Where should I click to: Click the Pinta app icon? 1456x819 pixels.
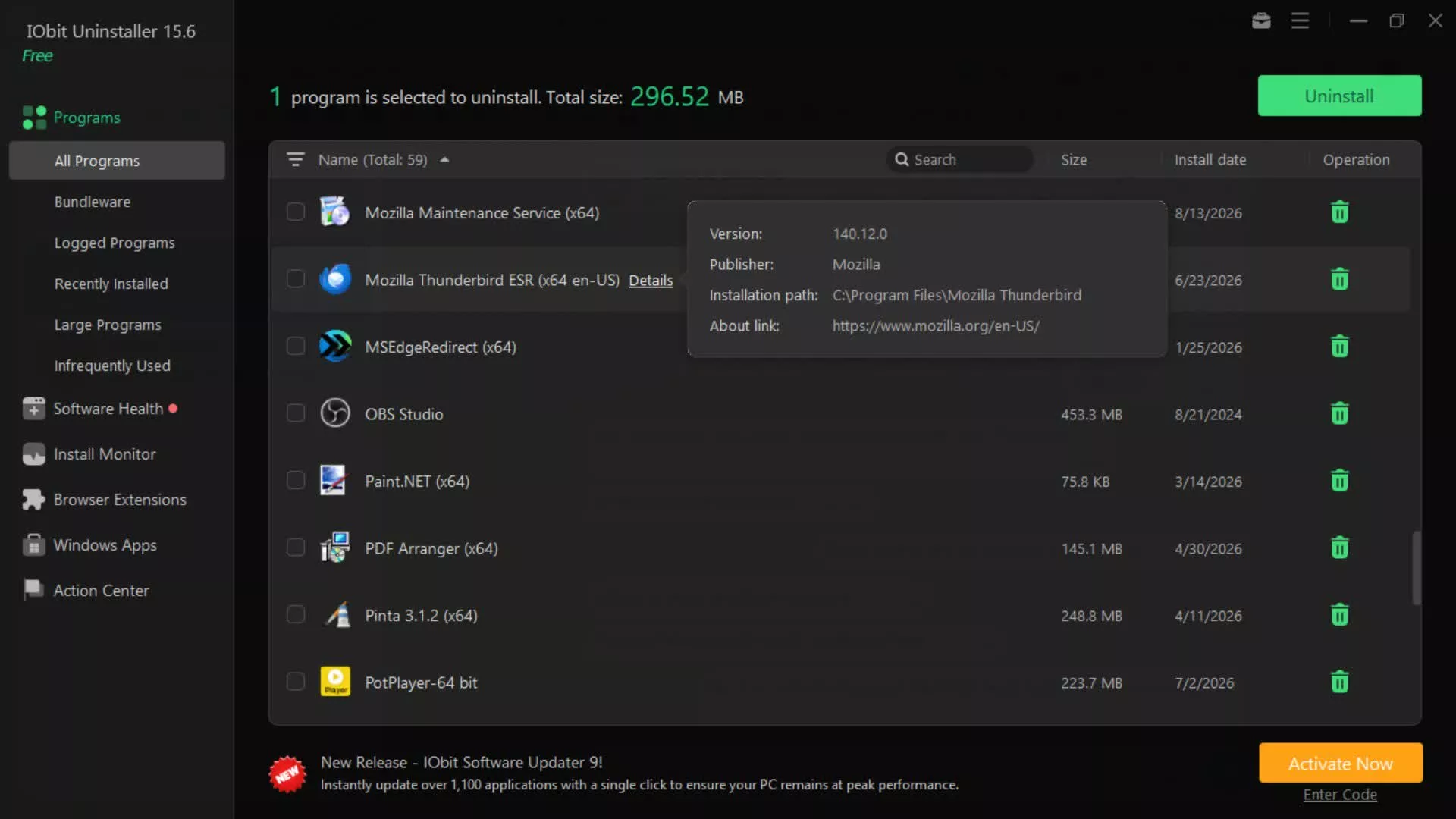pyautogui.click(x=337, y=614)
